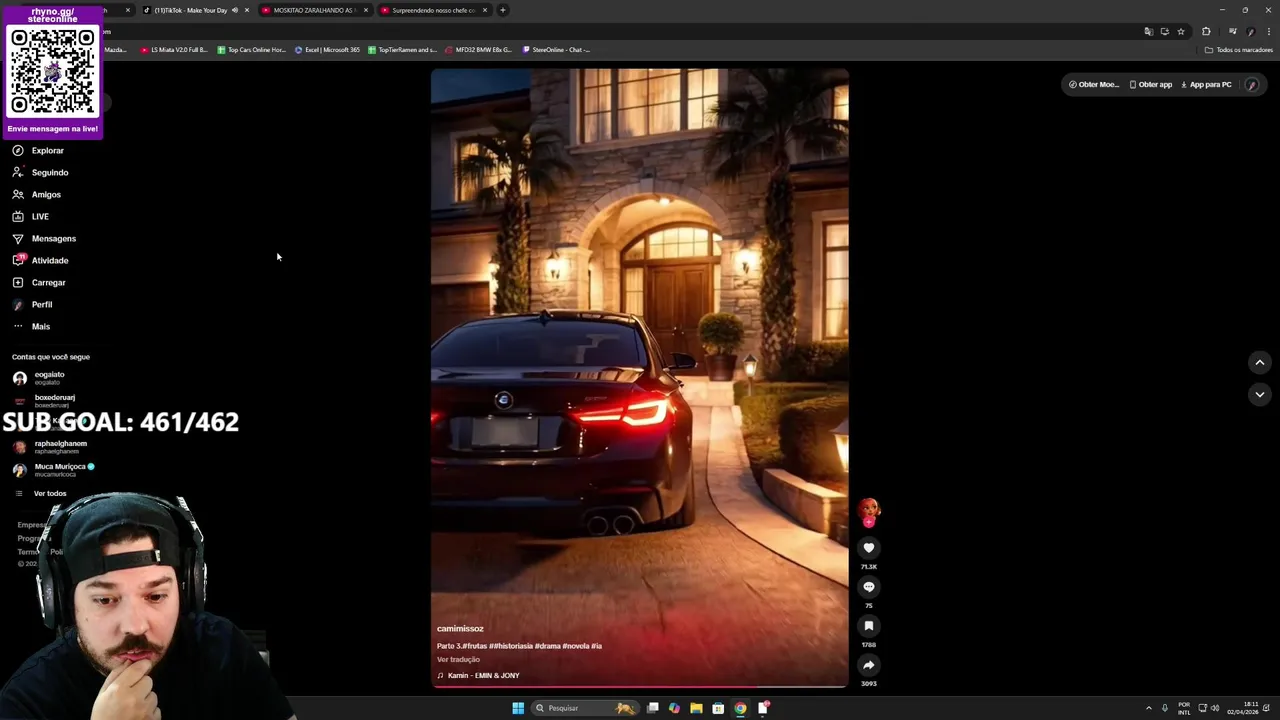Image resolution: width=1280 pixels, height=720 pixels.
Task: Open Muca Muriçoca followed account
Action: tap(54, 469)
